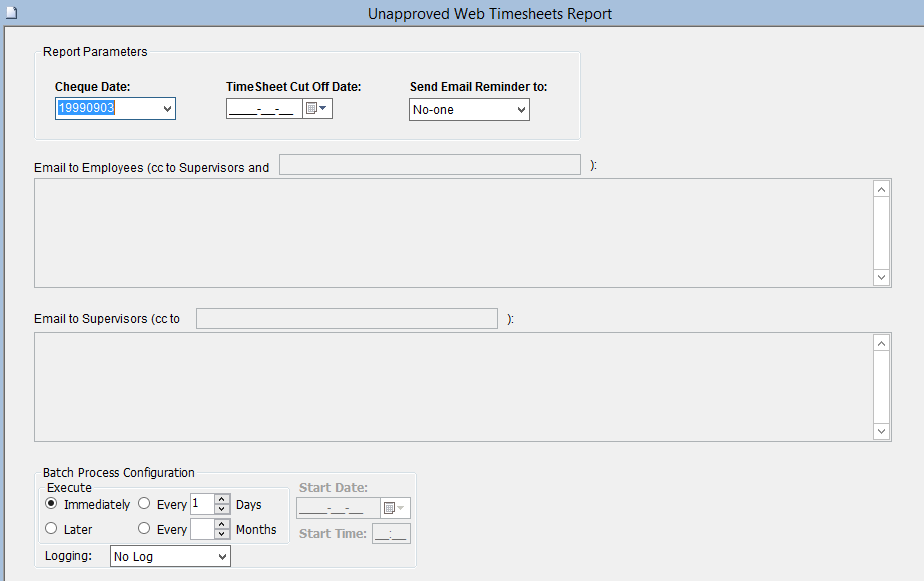Image resolution: width=924 pixels, height=581 pixels.
Task: Decrease the Every Months spinner value
Action: pyautogui.click(x=222, y=534)
